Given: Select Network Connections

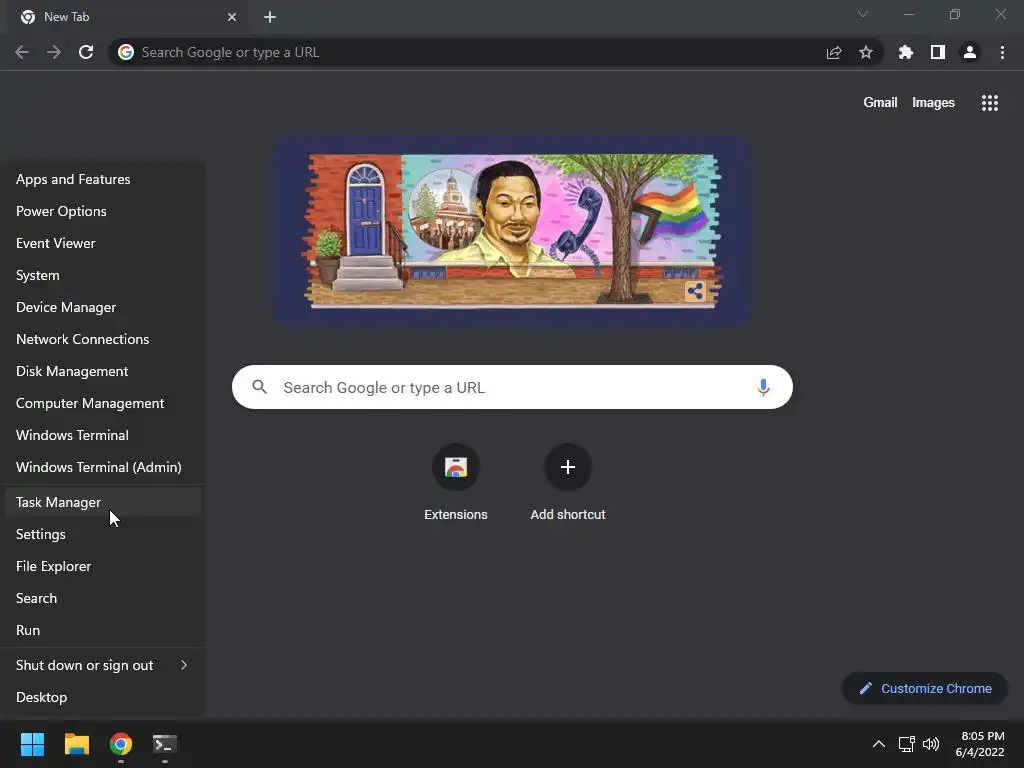Looking at the screenshot, I should [103, 339].
